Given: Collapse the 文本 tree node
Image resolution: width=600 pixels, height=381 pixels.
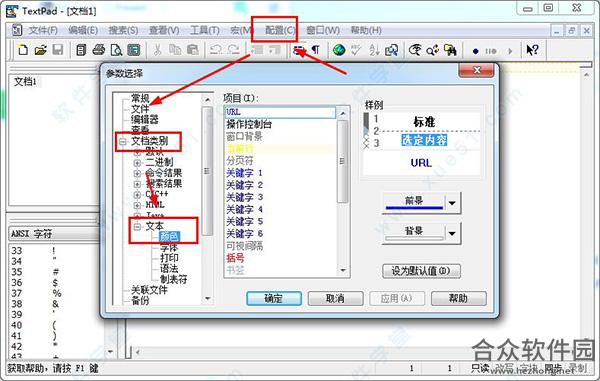Looking at the screenshot, I should 137,226.
